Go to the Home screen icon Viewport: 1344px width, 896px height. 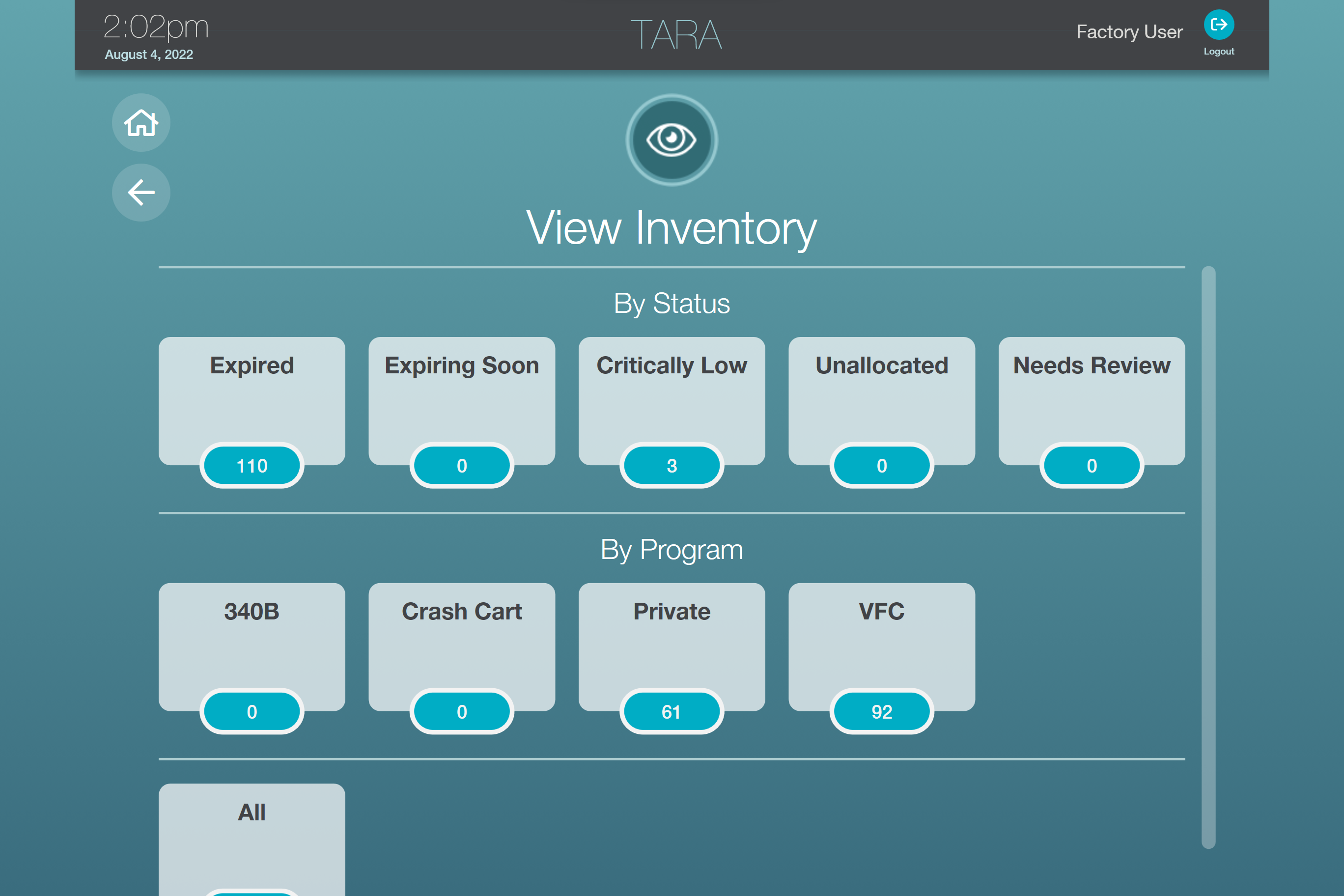pyautogui.click(x=140, y=123)
